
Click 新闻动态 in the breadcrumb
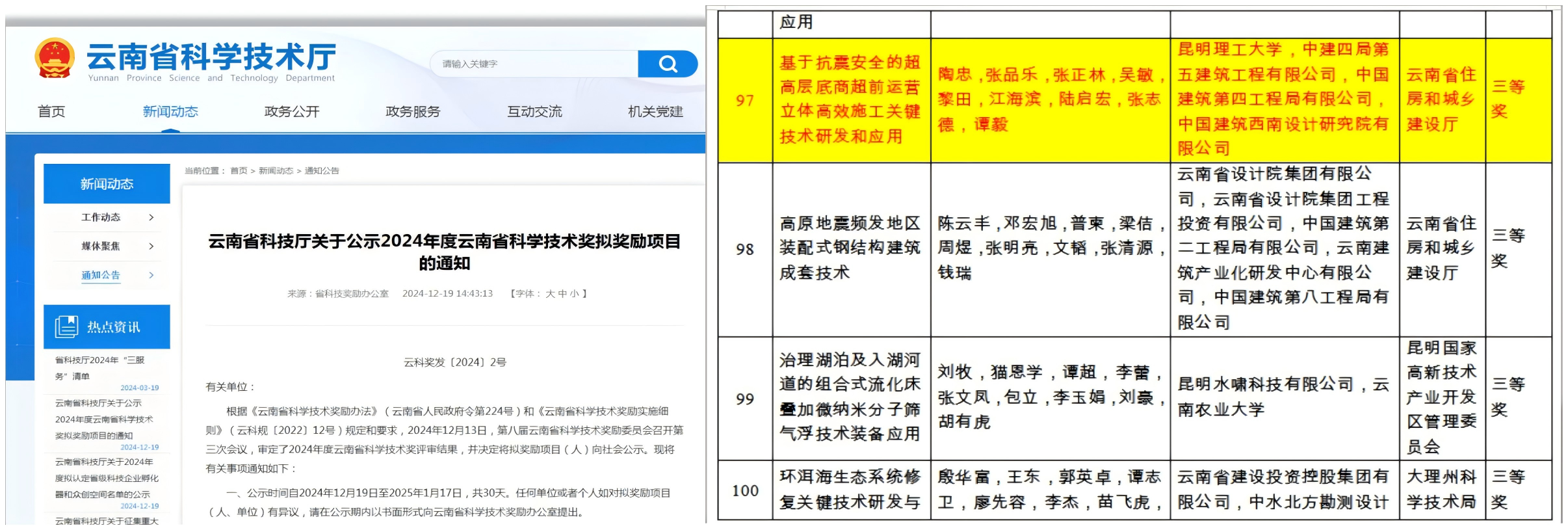pos(276,171)
